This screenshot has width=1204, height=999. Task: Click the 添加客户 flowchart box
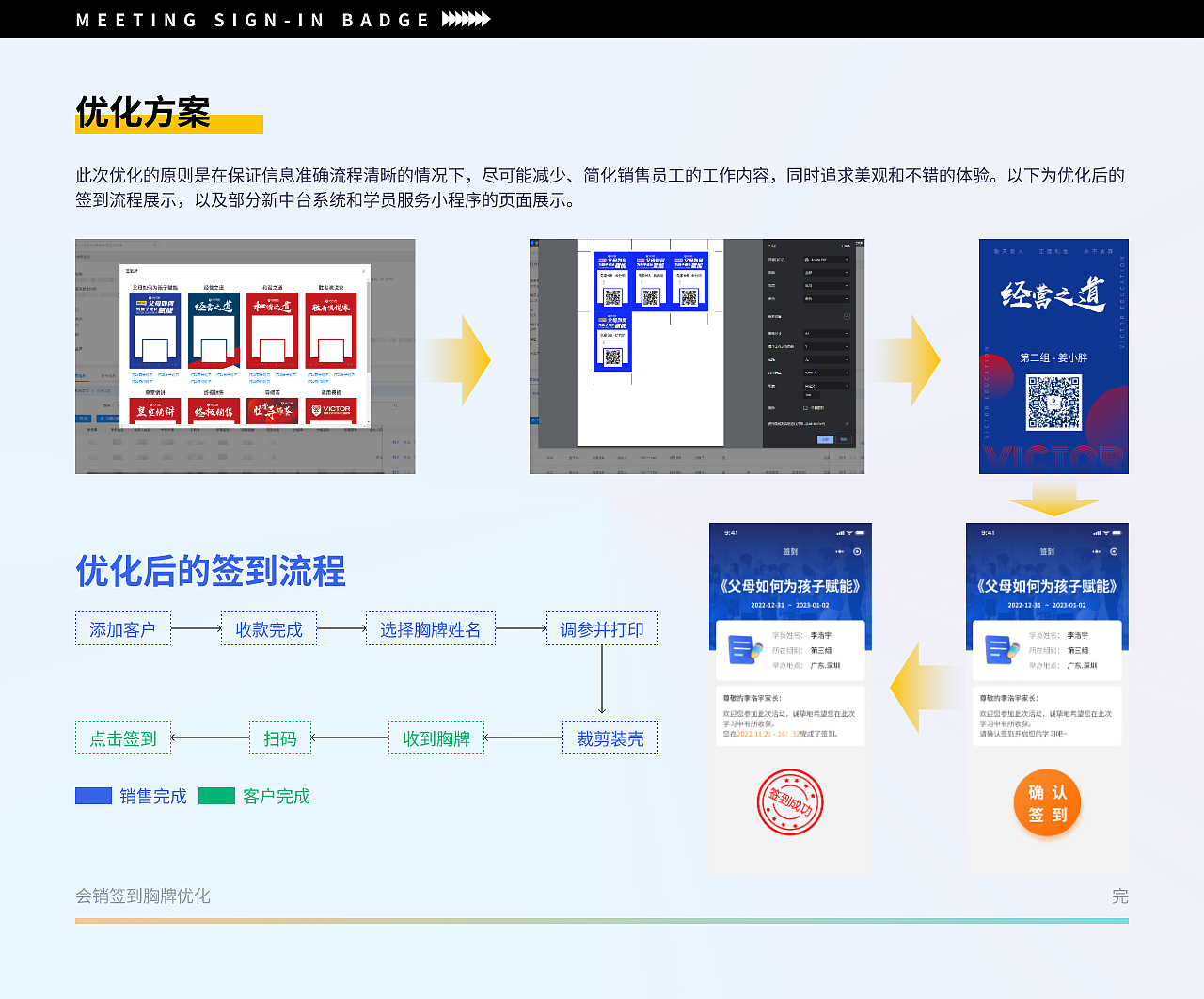122,628
